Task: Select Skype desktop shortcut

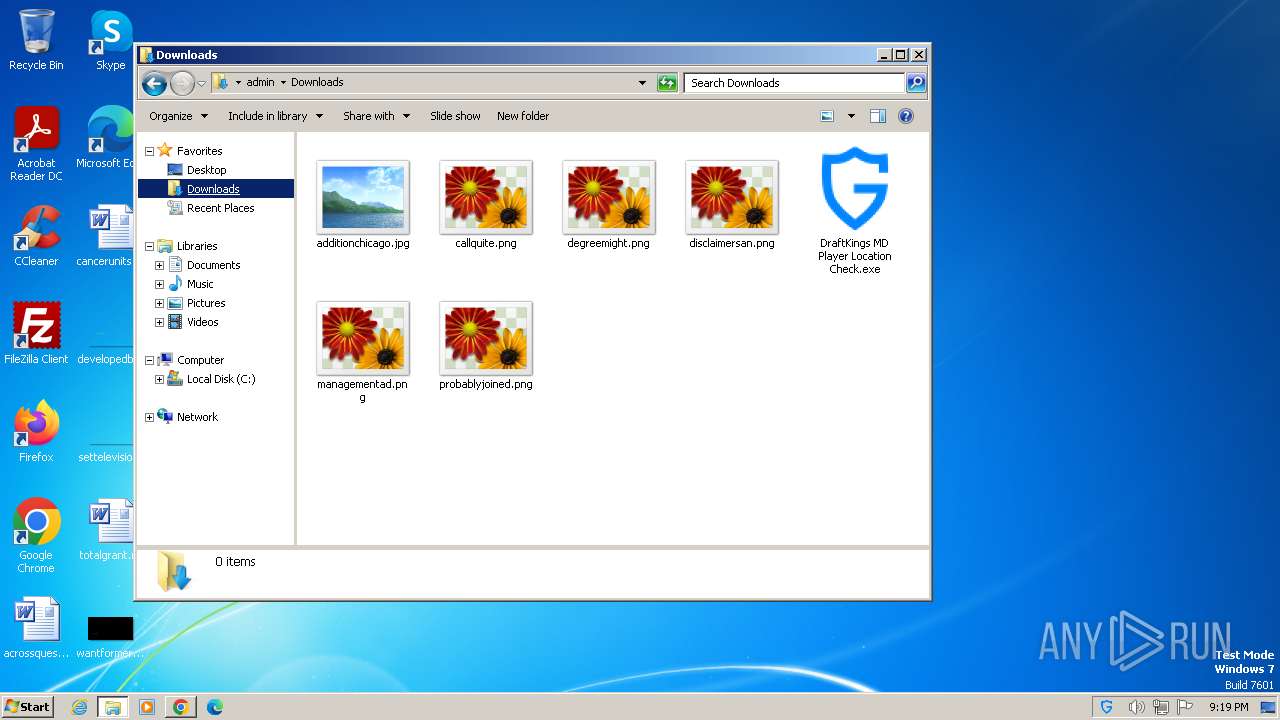Action: tap(111, 40)
